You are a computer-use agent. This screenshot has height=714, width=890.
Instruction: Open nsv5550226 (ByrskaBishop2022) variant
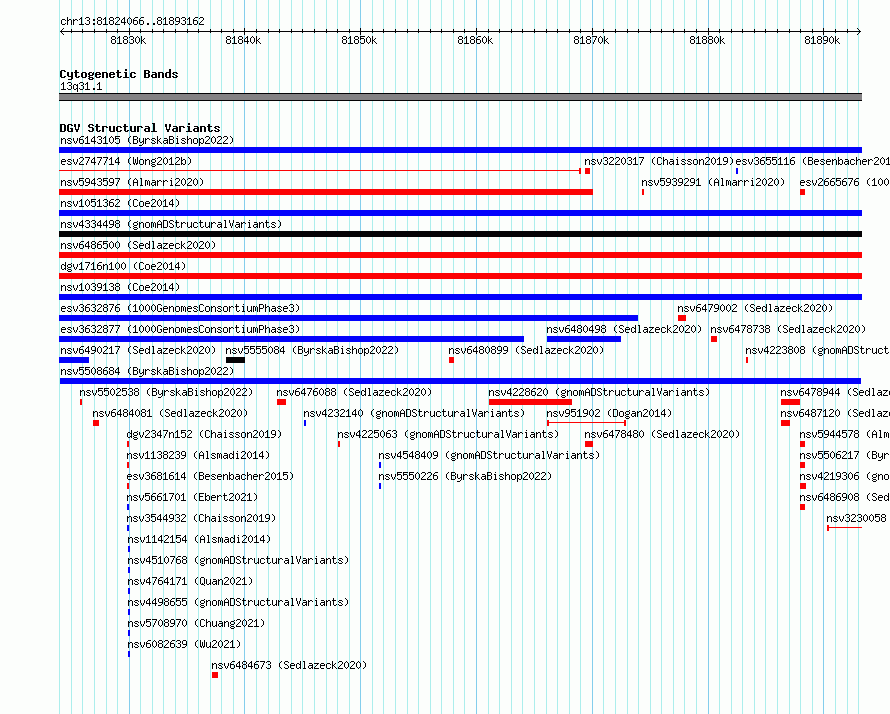click(x=465, y=476)
